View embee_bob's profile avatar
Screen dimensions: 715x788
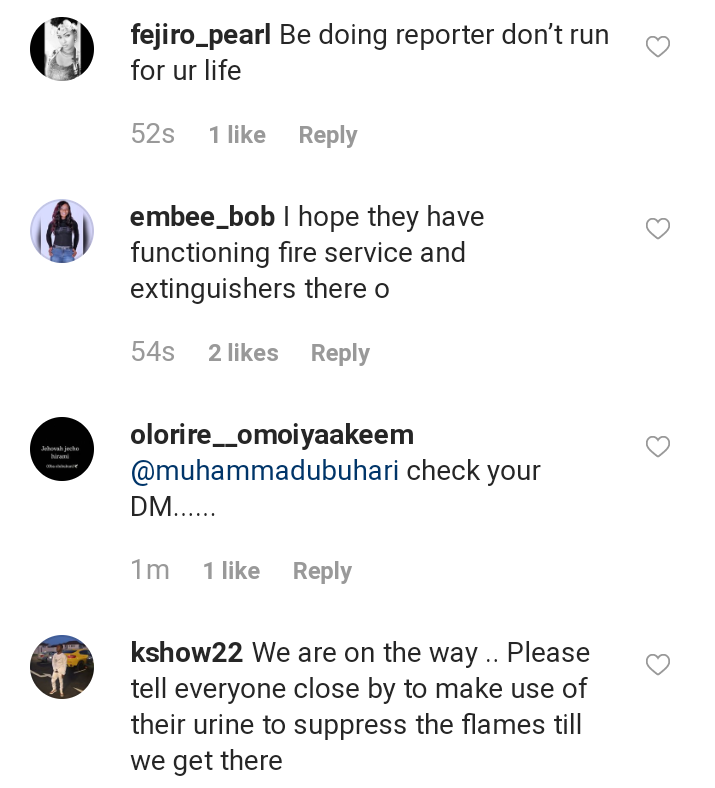[62, 231]
